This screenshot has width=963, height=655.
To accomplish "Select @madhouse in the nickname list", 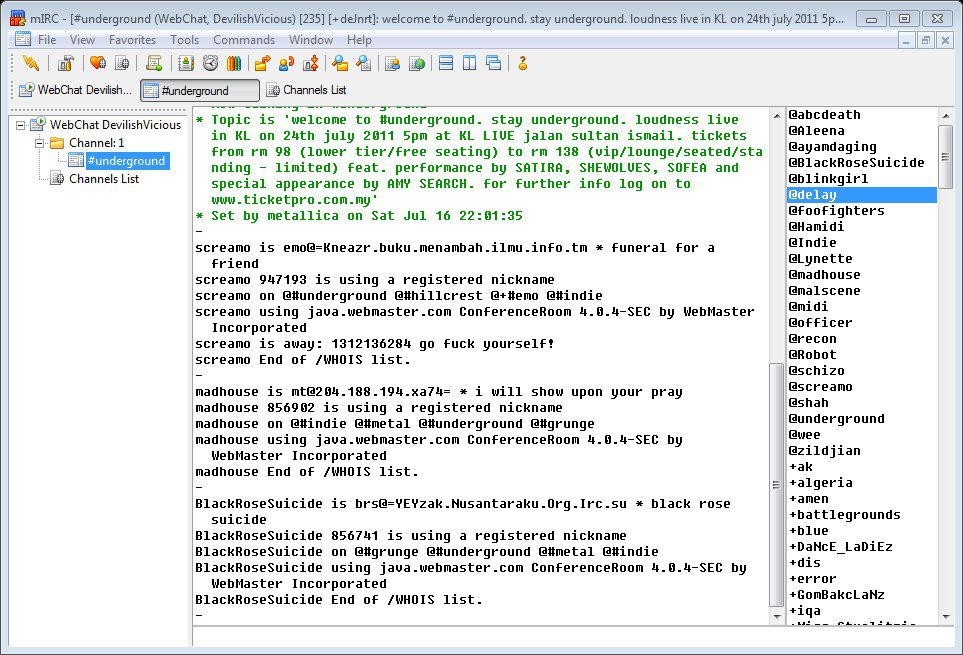I will point(824,275).
